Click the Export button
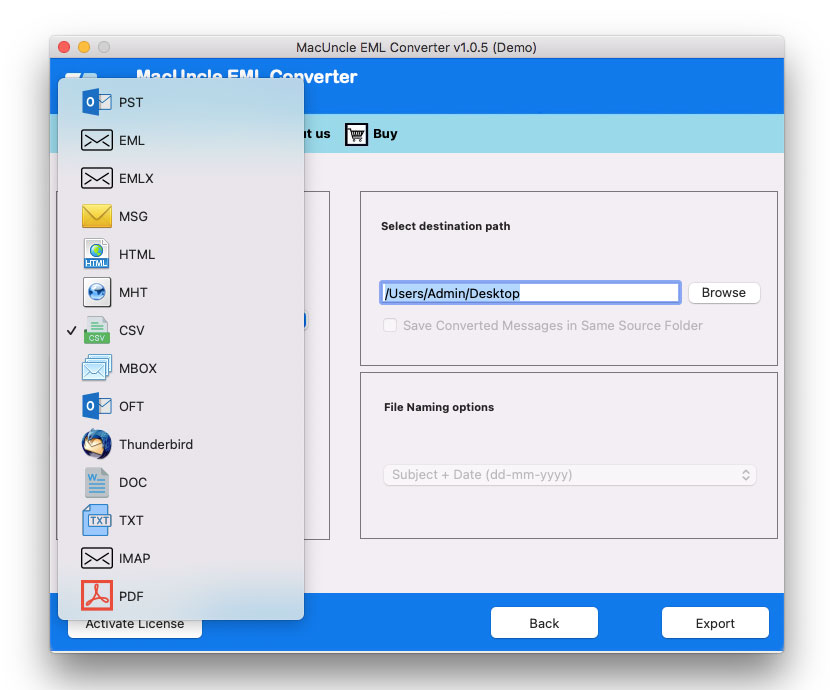Viewport: 830px width, 690px height. 715,623
